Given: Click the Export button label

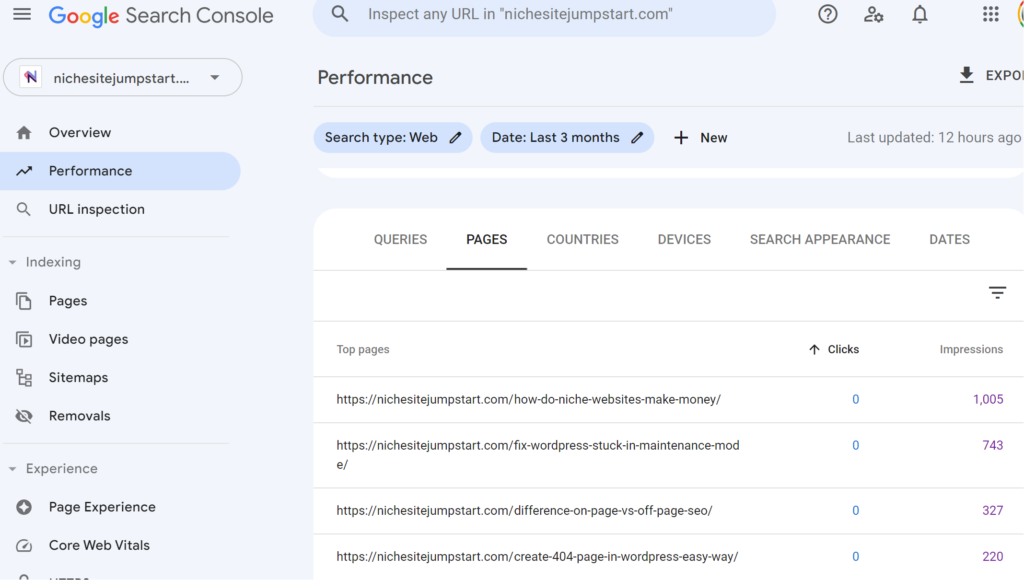Looking at the screenshot, I should pyautogui.click(x=1004, y=76).
